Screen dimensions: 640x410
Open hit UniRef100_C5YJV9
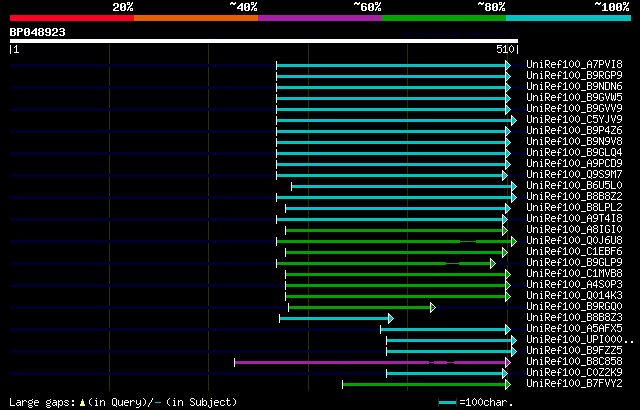tap(574, 120)
